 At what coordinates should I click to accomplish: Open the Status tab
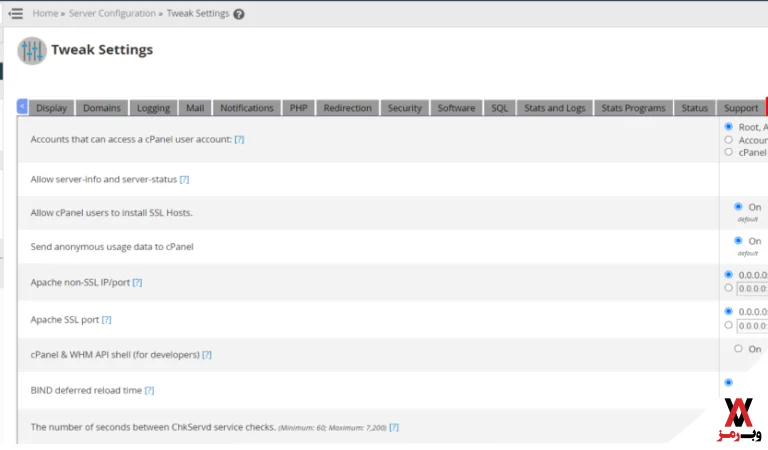click(x=695, y=108)
